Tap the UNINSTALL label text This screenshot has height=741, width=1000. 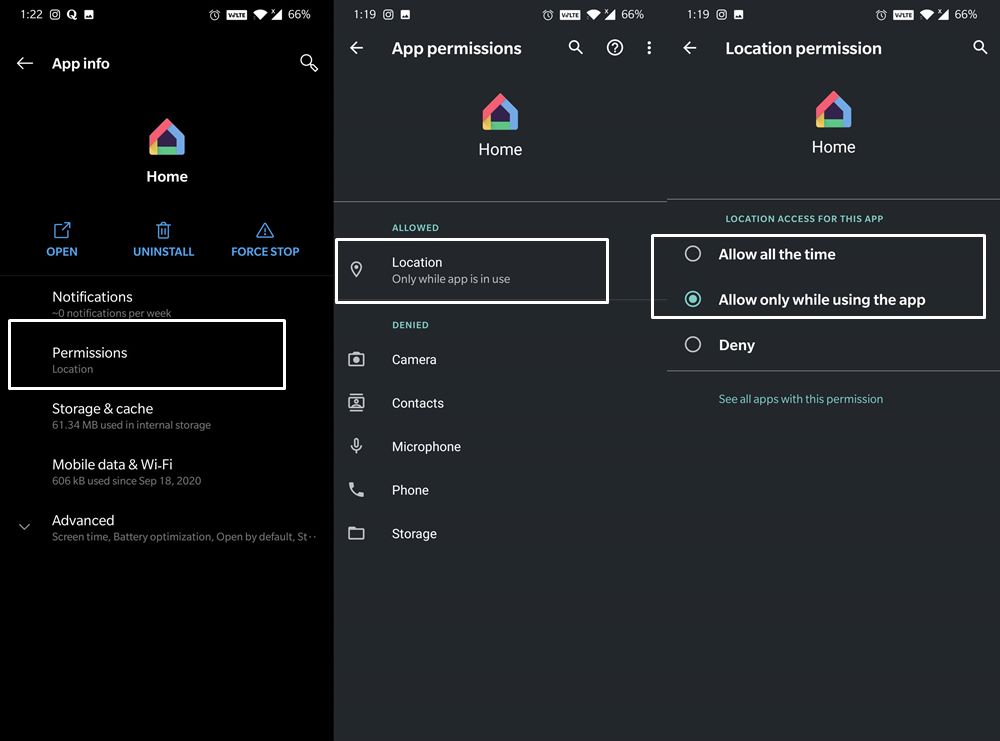pyautogui.click(x=163, y=252)
